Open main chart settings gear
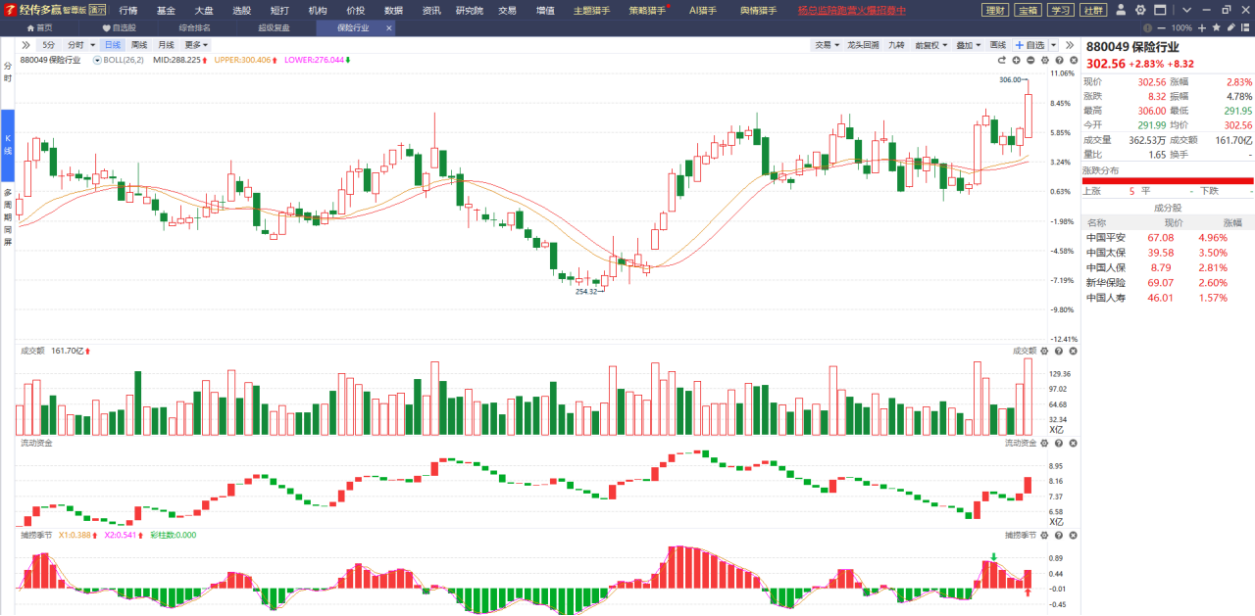Screen dimensions: 1255x616 click(x=1044, y=61)
